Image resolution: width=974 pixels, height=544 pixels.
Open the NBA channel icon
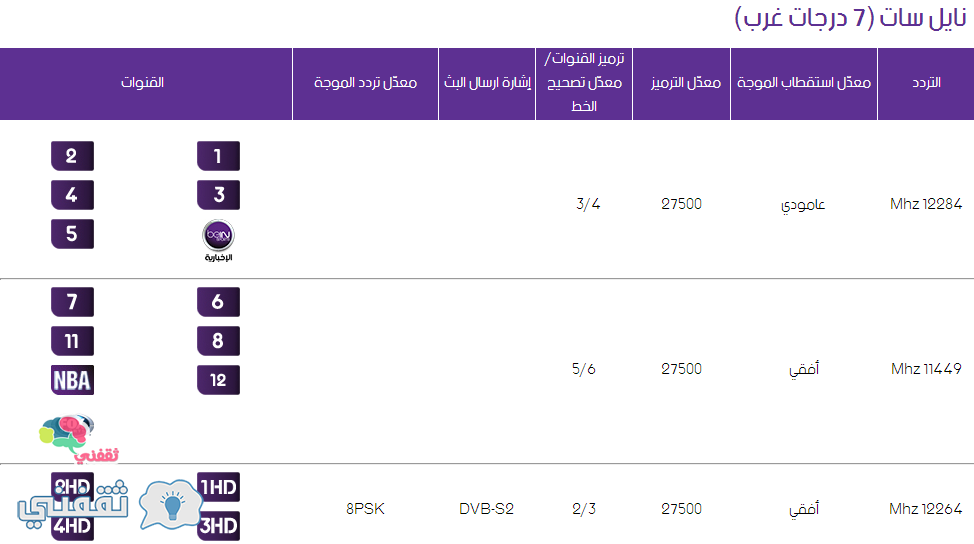pyautogui.click(x=72, y=380)
